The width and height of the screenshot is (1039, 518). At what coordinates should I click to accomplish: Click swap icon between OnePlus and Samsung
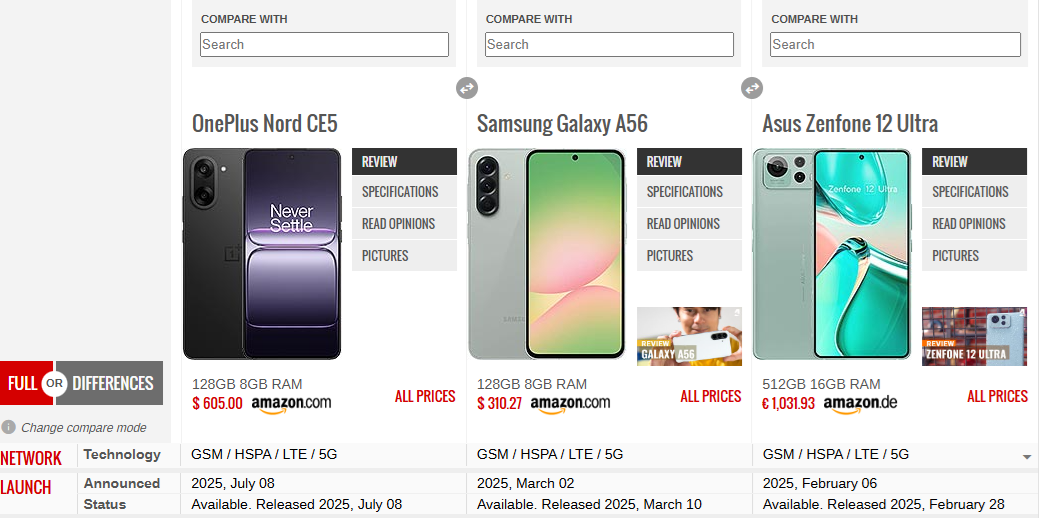[467, 88]
